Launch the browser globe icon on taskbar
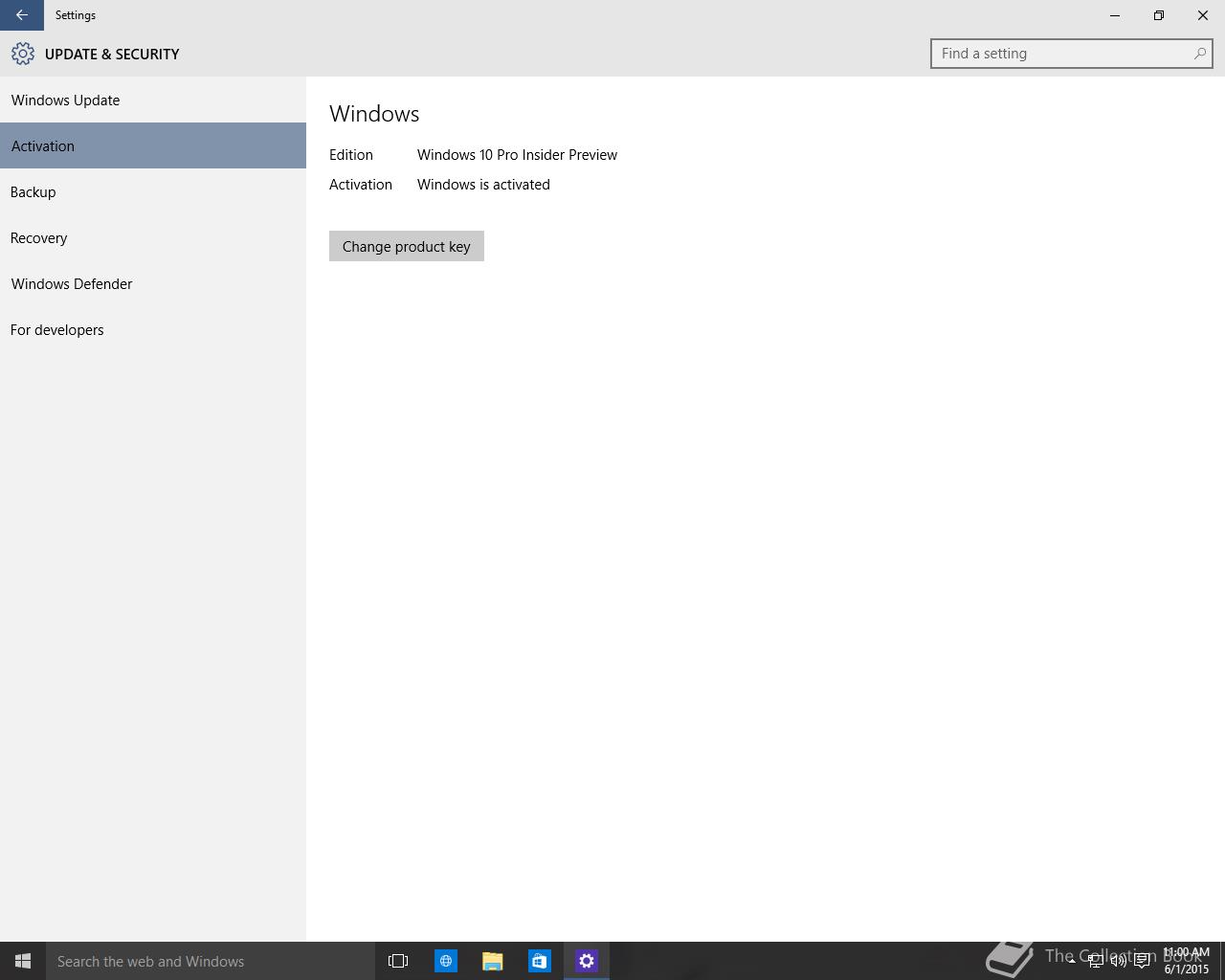1225x980 pixels. coord(446,961)
